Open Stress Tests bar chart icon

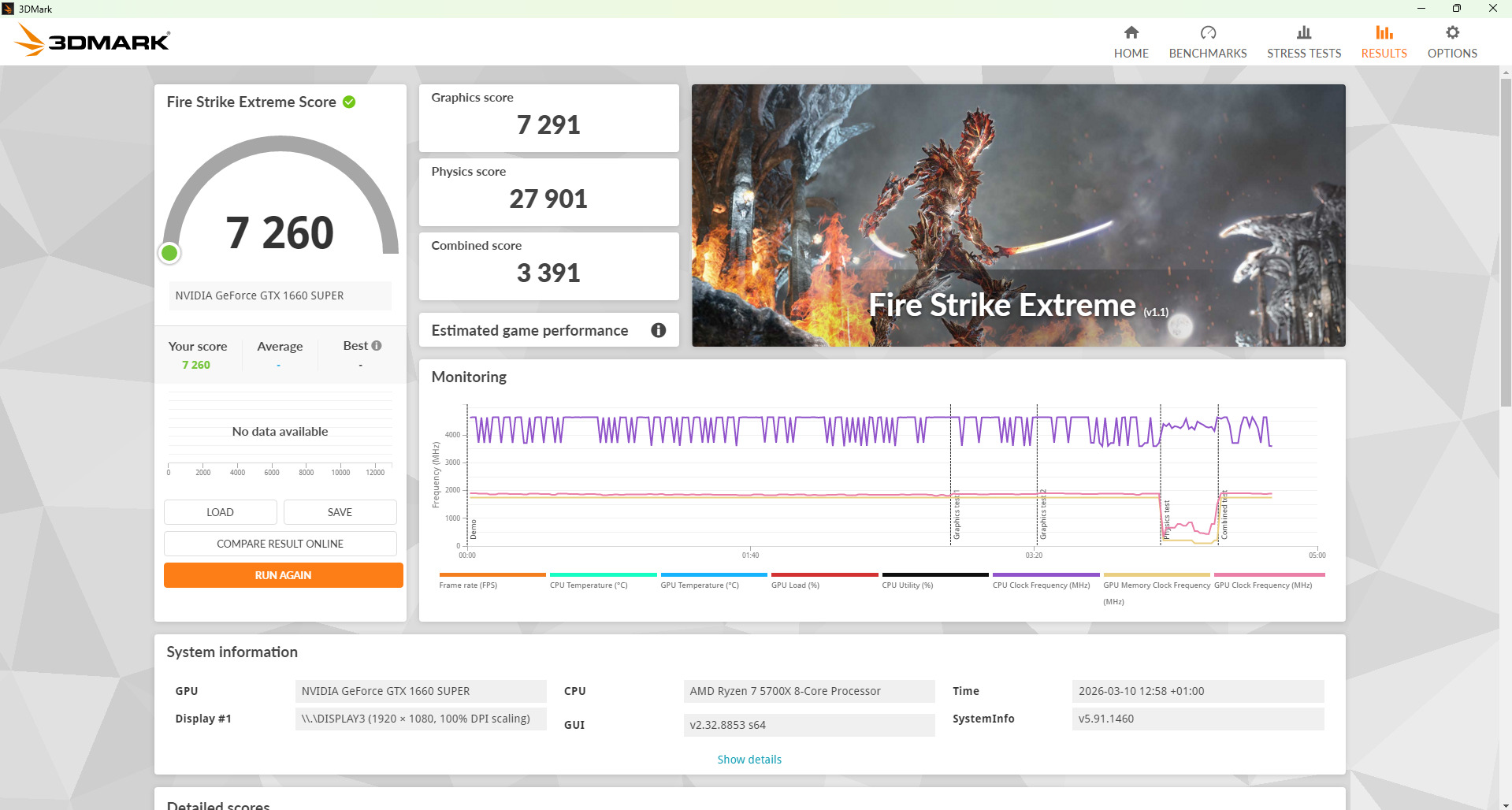pyautogui.click(x=1303, y=32)
